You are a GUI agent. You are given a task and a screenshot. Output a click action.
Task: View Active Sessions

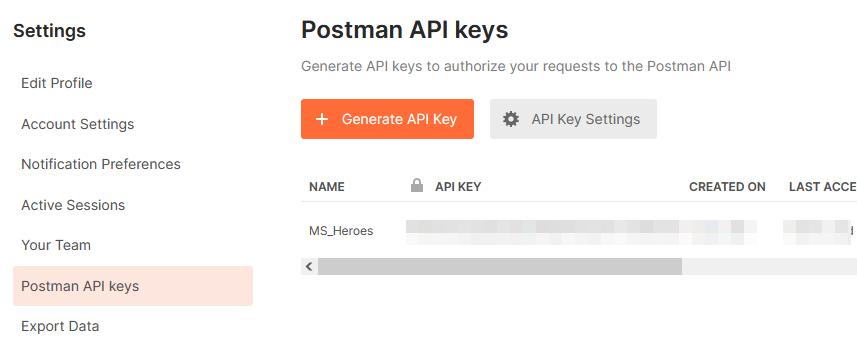pyautogui.click(x=73, y=205)
